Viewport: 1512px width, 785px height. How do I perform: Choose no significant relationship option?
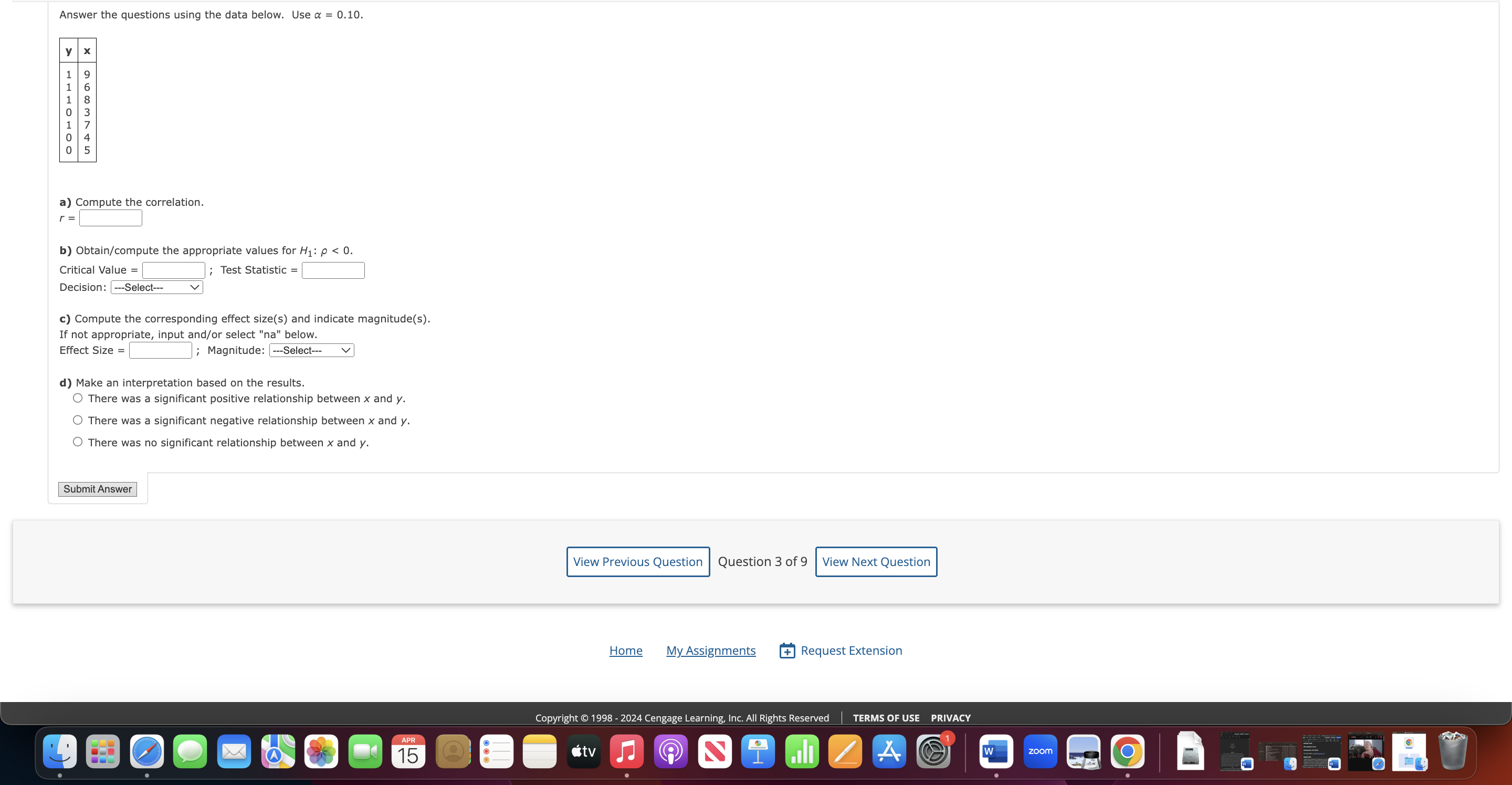pyautogui.click(x=78, y=442)
